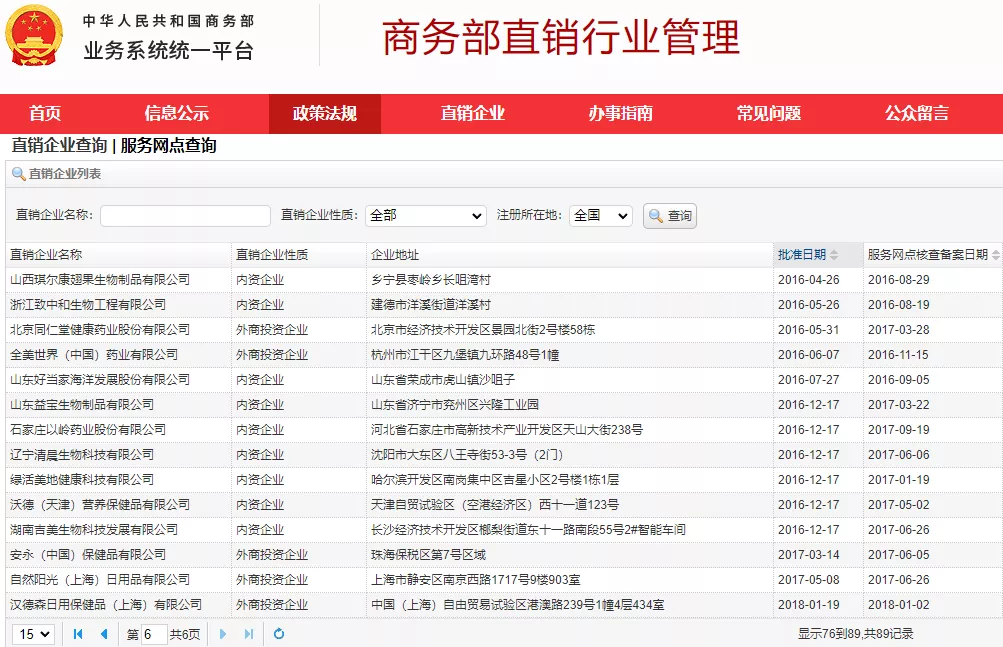
Task: Click filing date 2017-09-19
Action: click(x=899, y=429)
